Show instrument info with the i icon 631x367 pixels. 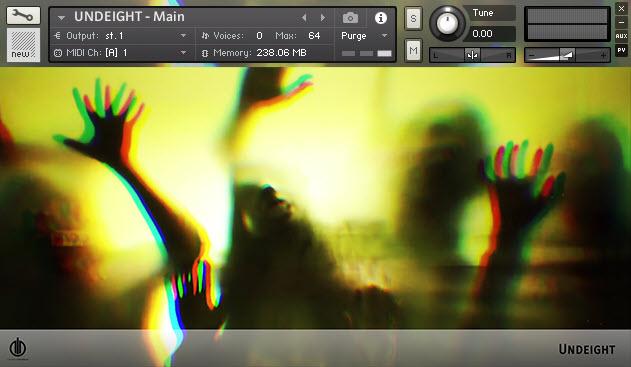381,18
